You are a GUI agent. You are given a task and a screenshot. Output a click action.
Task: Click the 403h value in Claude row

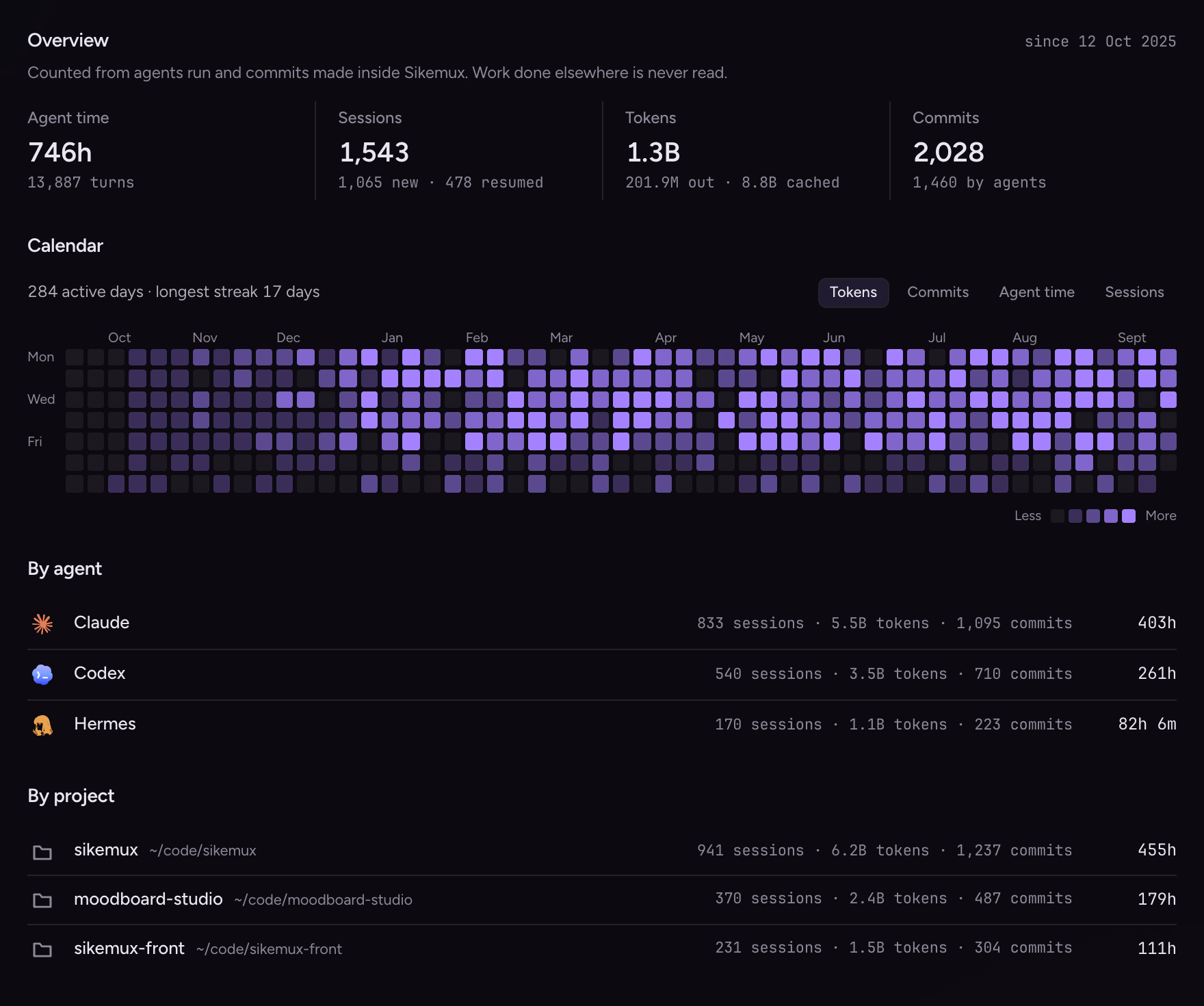pyautogui.click(x=1157, y=623)
